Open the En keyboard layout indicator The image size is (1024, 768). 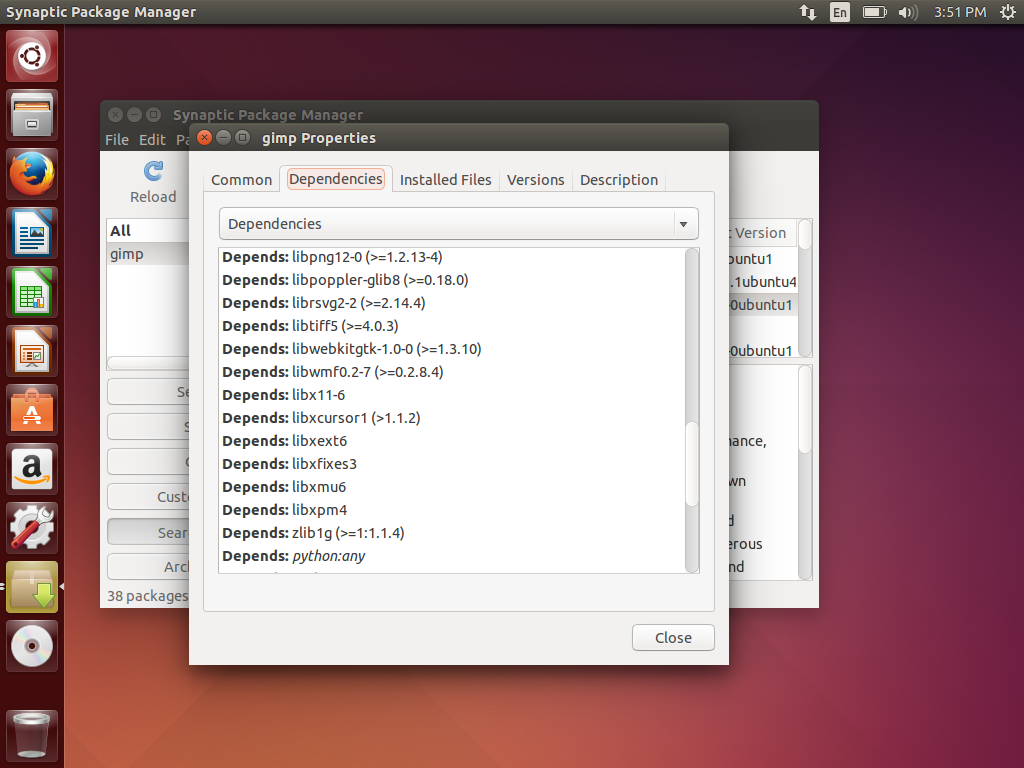point(840,12)
